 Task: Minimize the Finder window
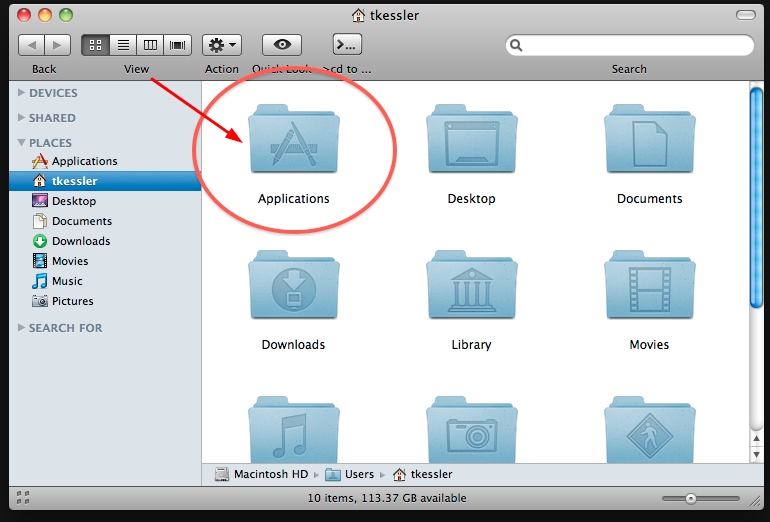(45, 15)
